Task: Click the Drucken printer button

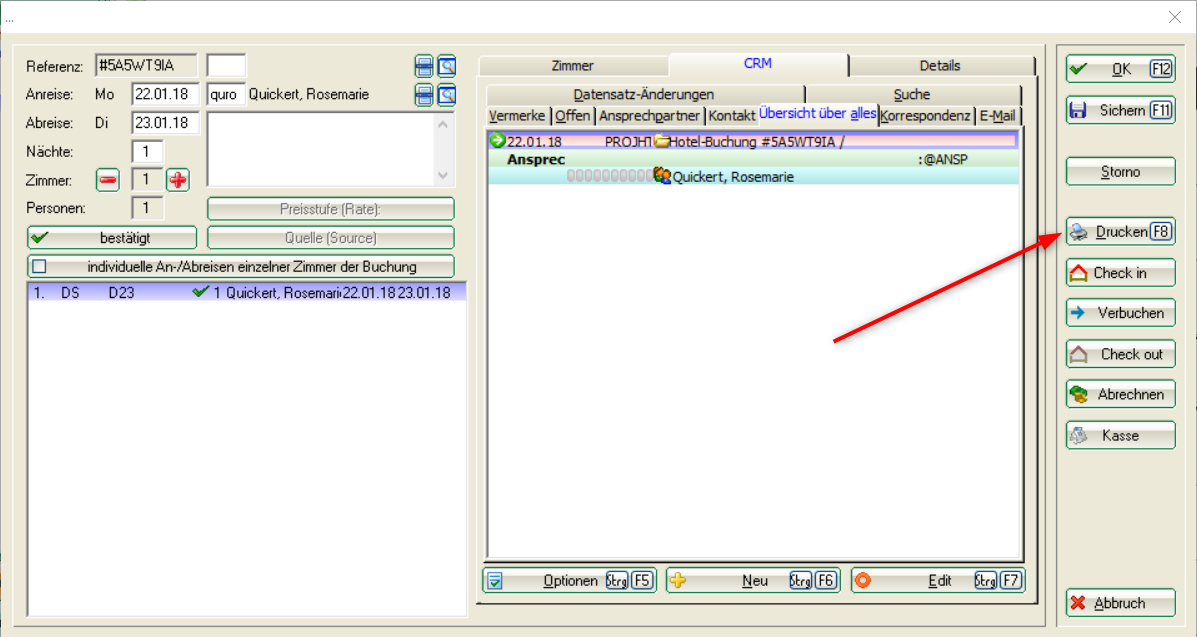Action: point(1120,232)
